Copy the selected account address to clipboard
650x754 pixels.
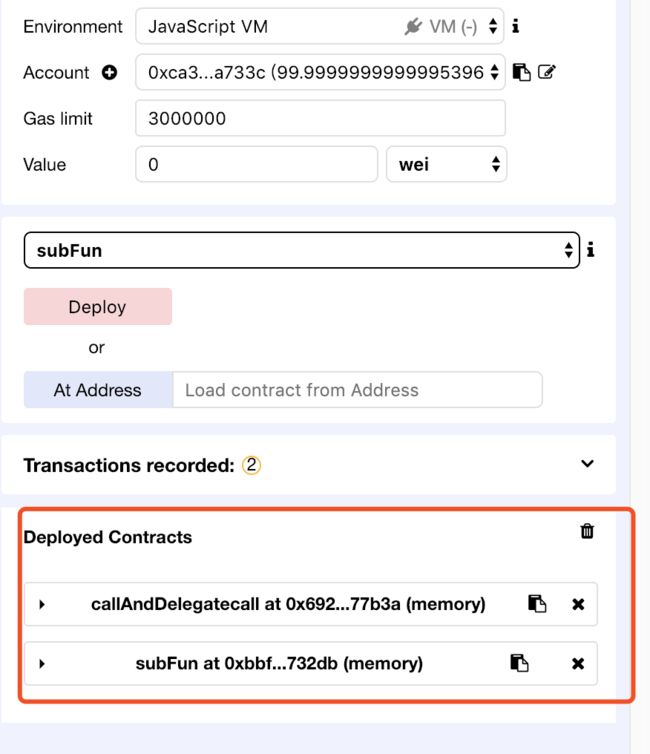point(522,72)
